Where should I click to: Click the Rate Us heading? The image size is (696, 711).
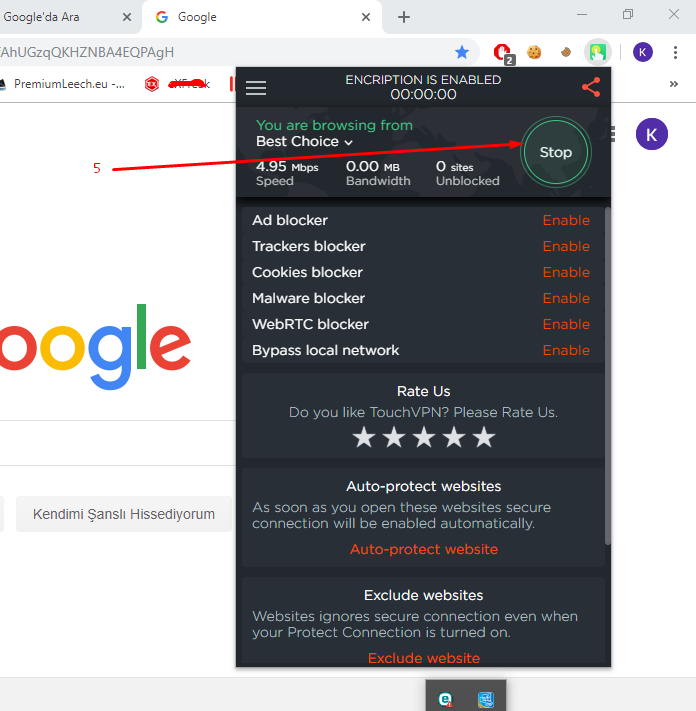(x=423, y=391)
